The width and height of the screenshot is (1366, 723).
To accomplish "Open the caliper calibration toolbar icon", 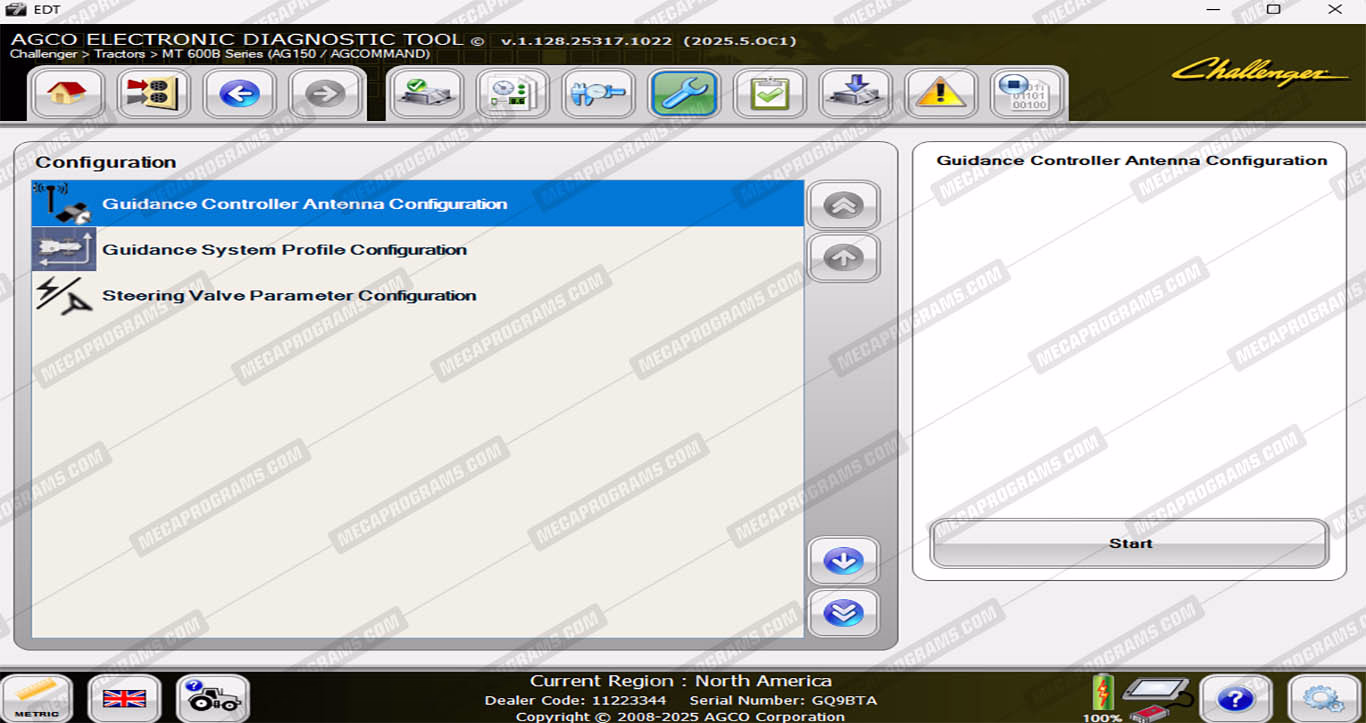I will (x=598, y=95).
